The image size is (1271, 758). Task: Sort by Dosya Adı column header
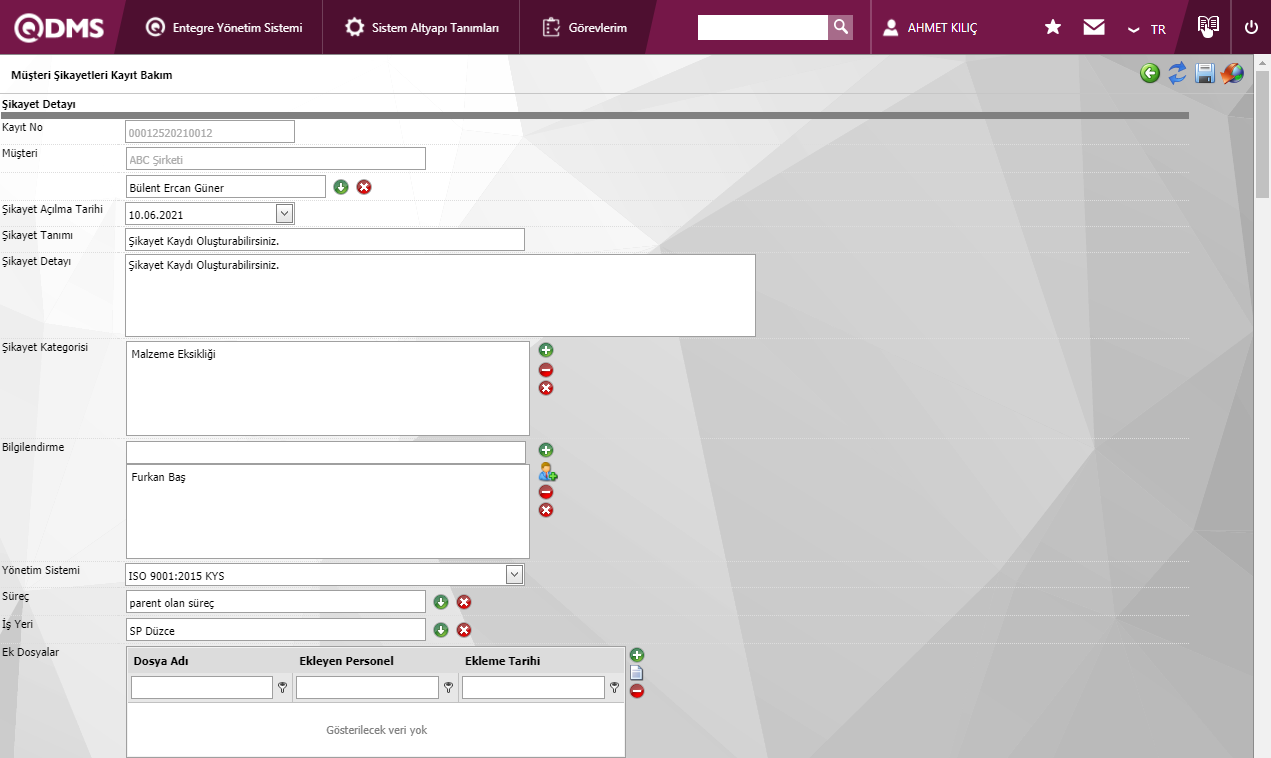(x=160, y=661)
